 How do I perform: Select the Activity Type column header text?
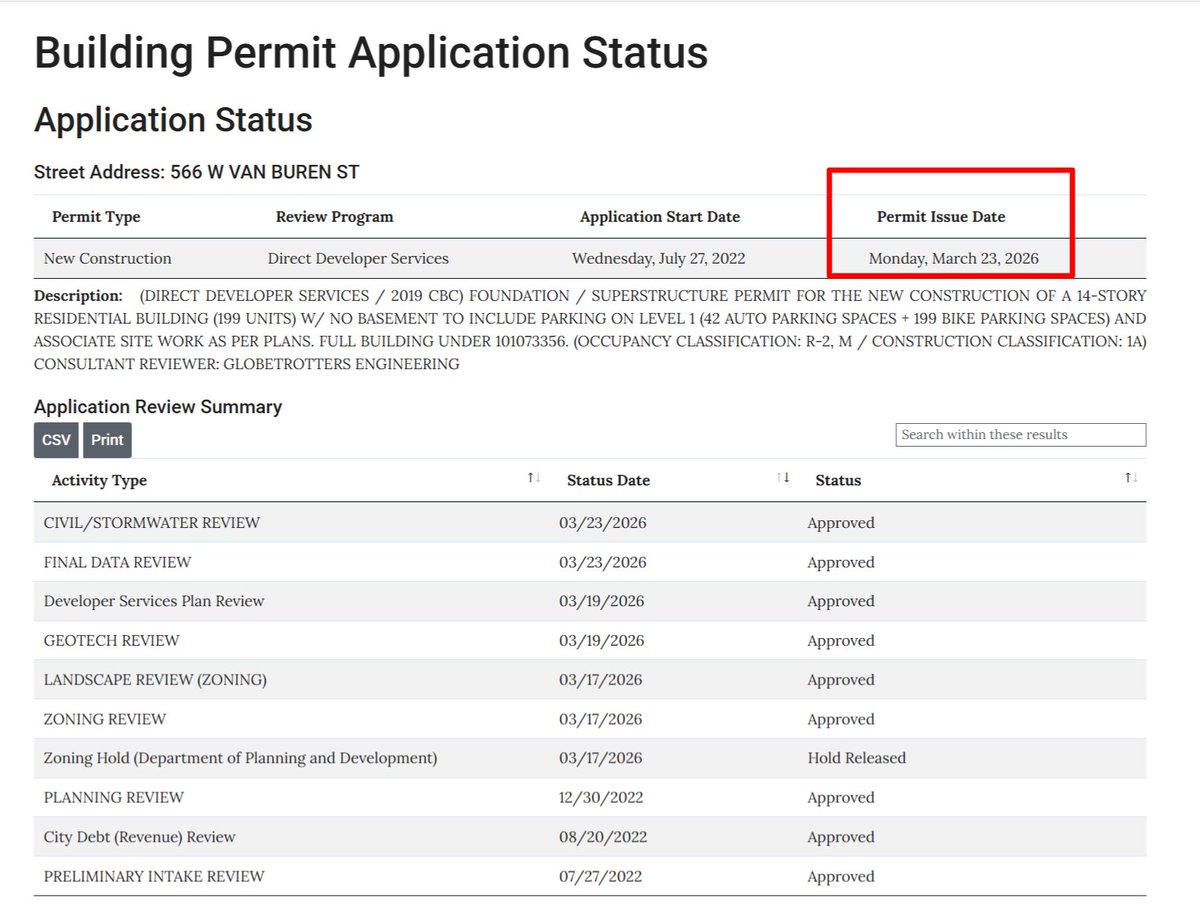tap(99, 481)
